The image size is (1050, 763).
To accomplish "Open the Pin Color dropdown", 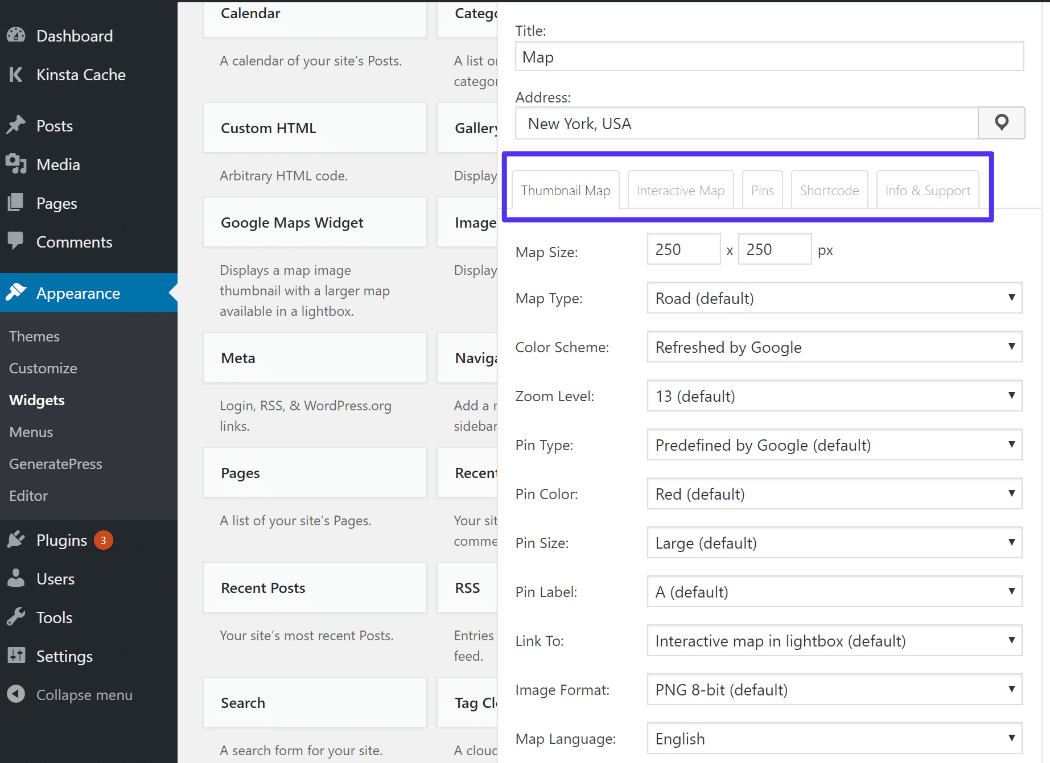I will (834, 493).
